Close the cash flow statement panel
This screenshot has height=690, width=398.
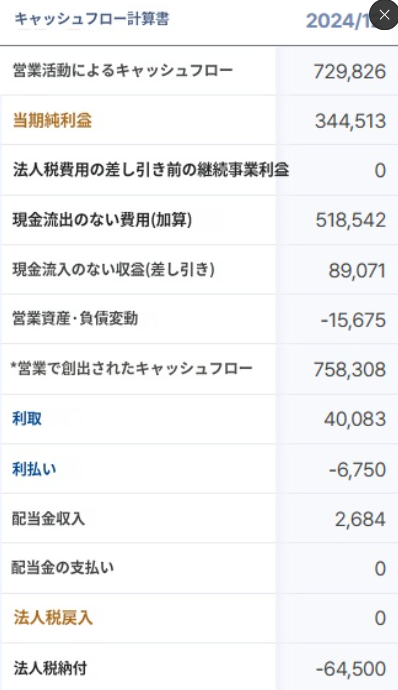point(384,15)
